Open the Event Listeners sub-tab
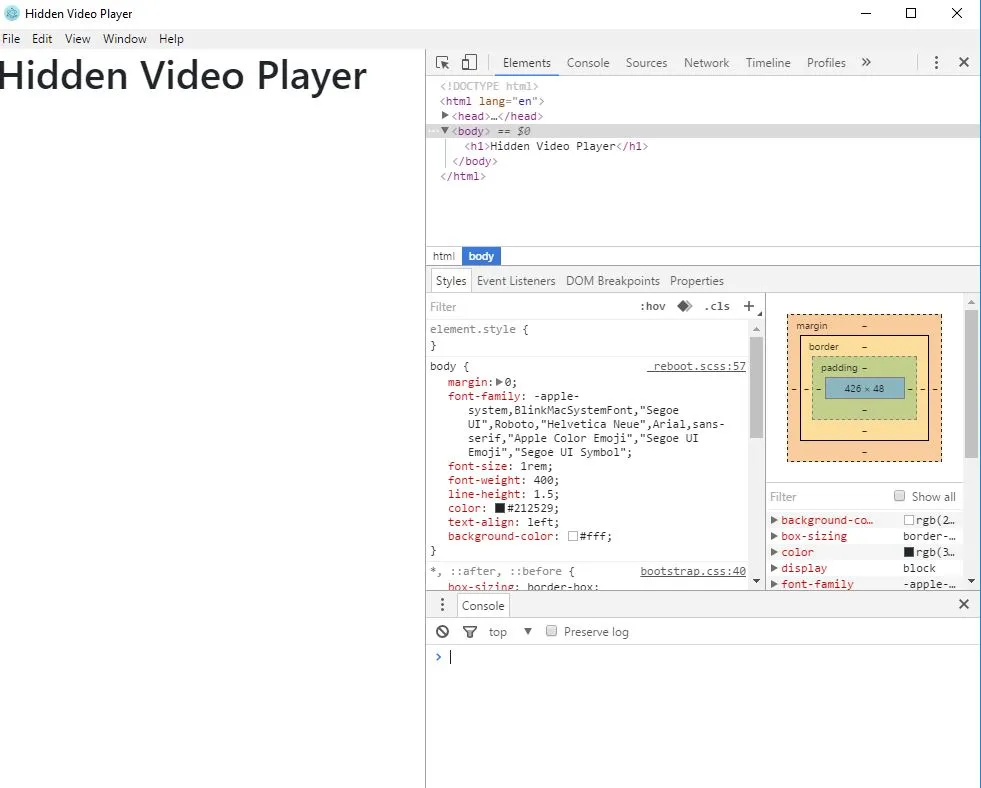Image resolution: width=981 pixels, height=788 pixels. 516,281
